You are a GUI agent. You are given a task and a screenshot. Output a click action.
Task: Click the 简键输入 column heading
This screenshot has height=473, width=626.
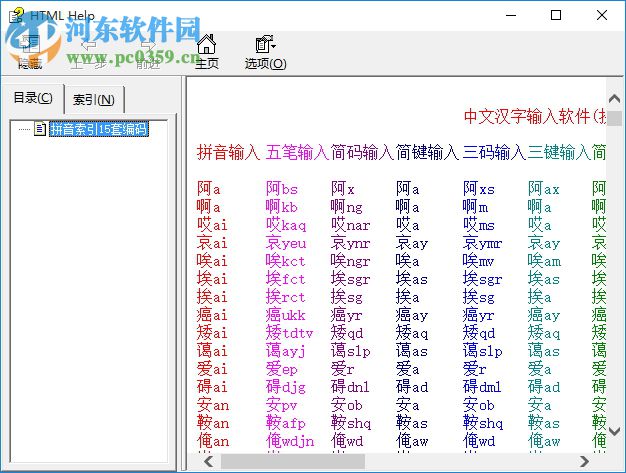pos(428,152)
